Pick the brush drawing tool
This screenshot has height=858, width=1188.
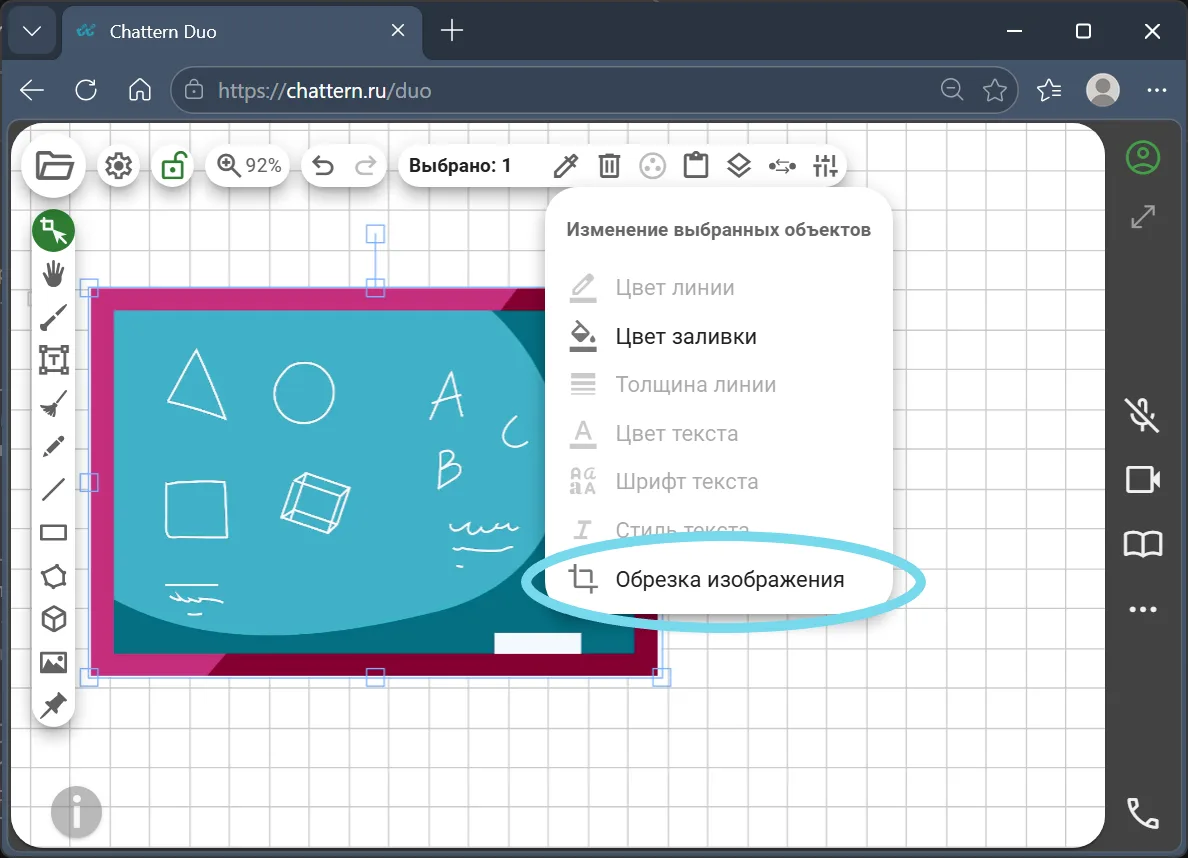pos(53,318)
